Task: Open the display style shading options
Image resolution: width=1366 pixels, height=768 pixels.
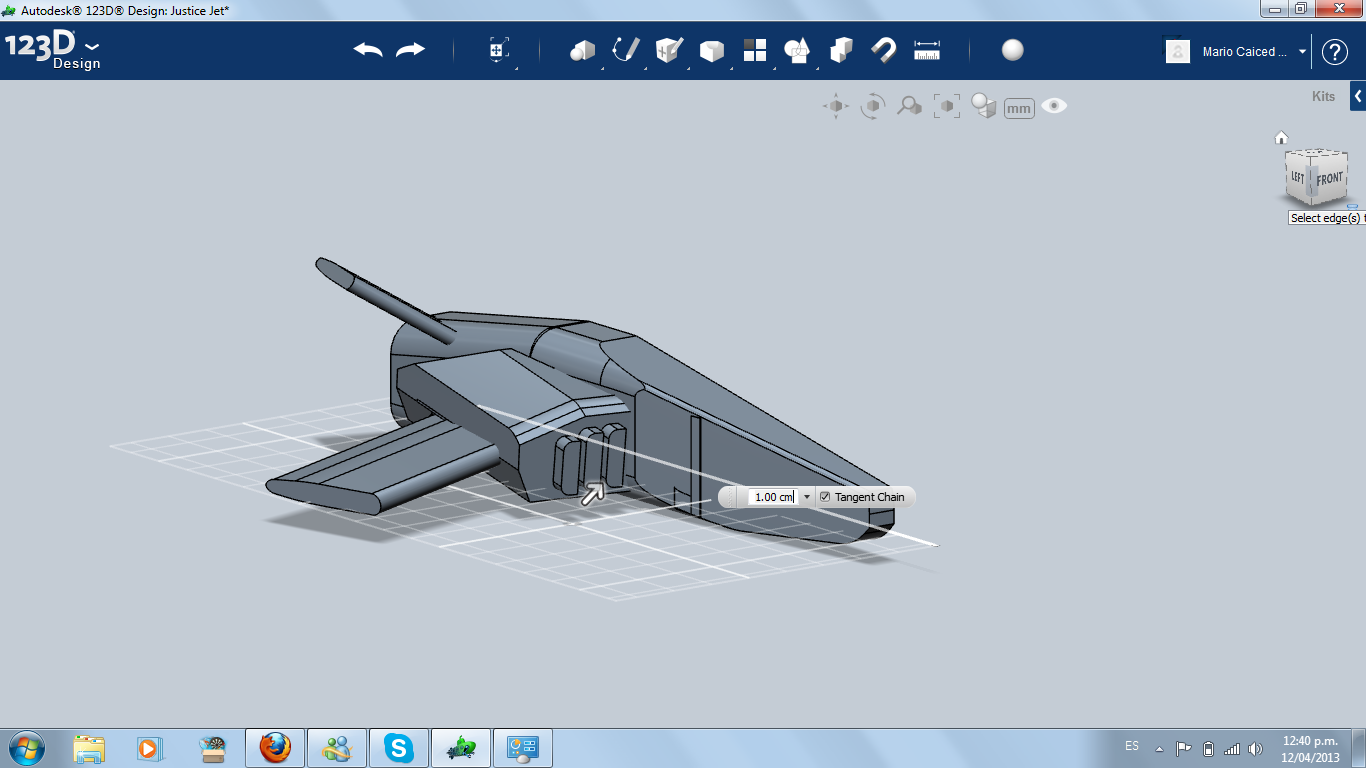Action: [x=984, y=106]
